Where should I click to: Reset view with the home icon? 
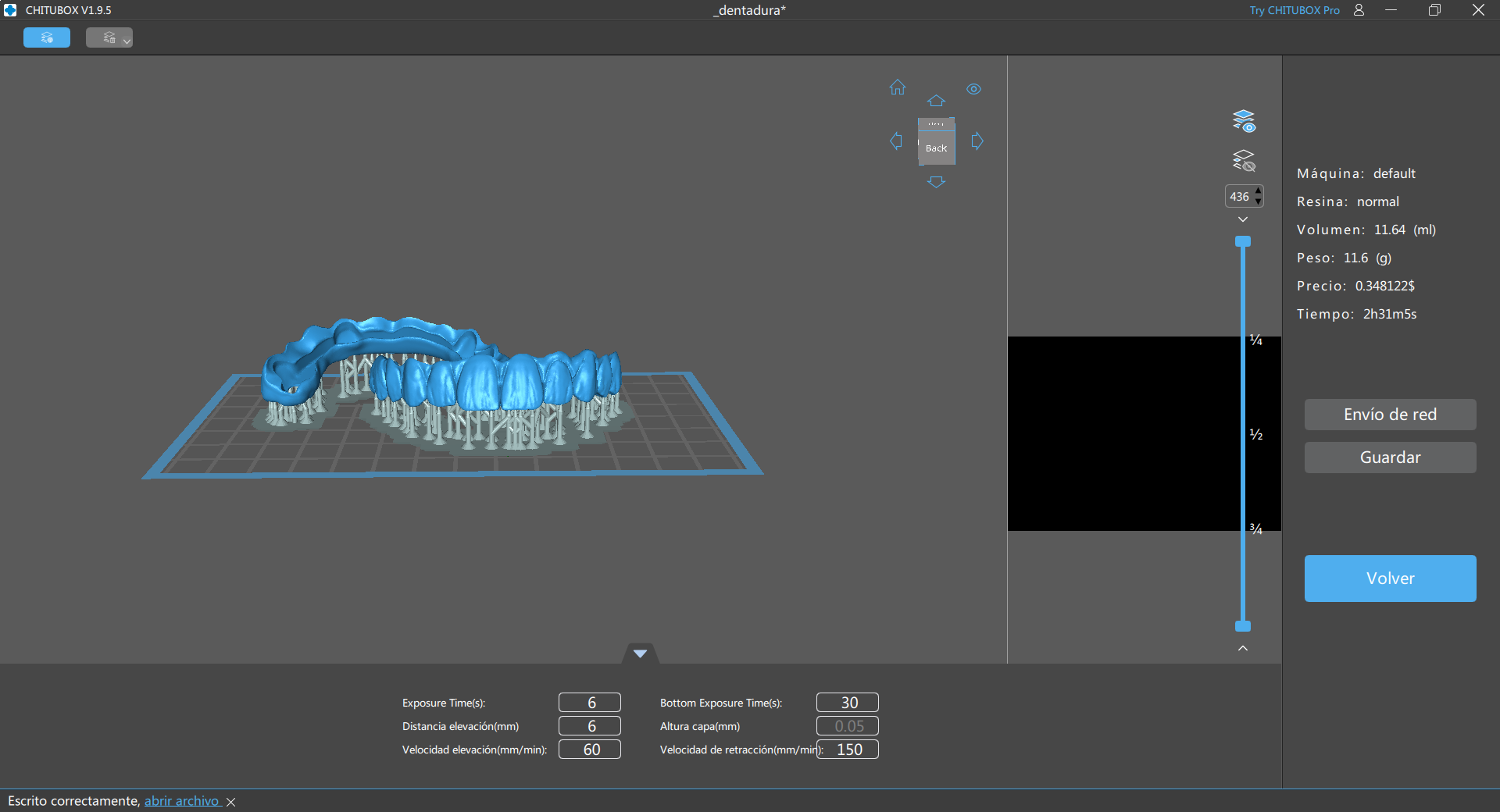pyautogui.click(x=898, y=87)
